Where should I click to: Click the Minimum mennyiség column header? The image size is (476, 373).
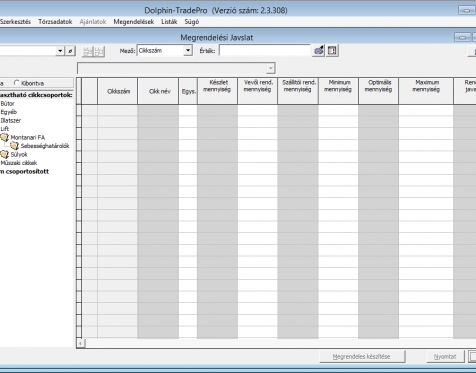point(338,91)
